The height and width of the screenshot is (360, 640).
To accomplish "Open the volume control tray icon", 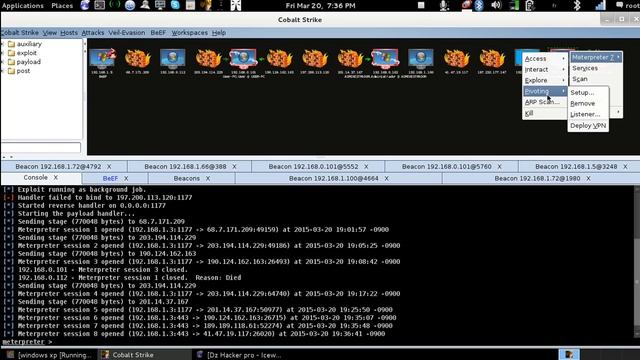I will (496, 5).
